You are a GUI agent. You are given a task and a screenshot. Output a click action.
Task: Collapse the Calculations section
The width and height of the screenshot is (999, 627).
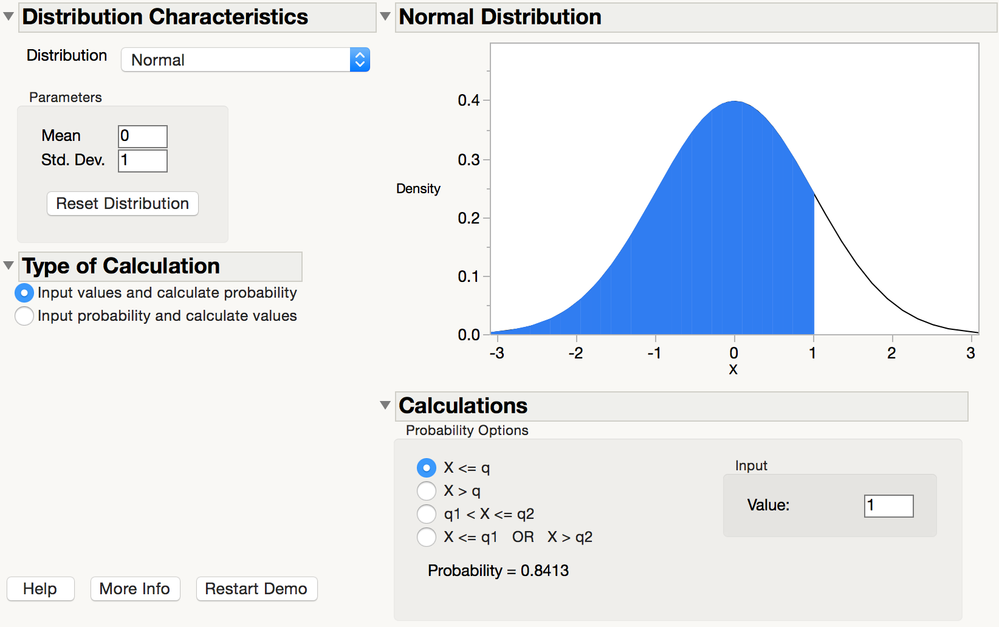385,405
